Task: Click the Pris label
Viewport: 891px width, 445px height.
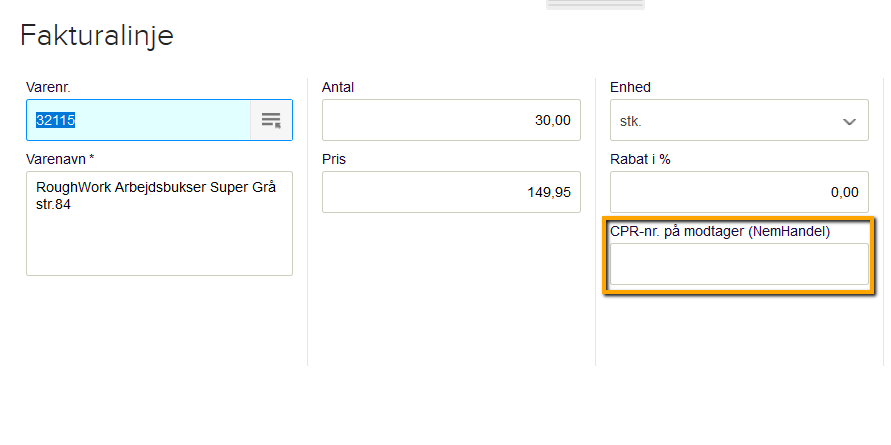Action: [x=334, y=158]
